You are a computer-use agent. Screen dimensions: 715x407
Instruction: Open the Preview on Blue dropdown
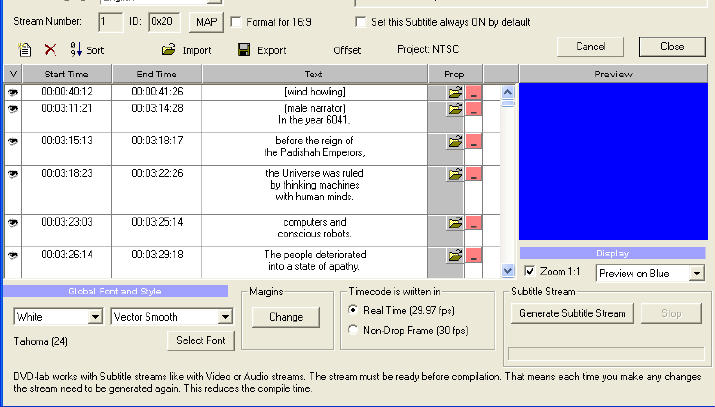(x=696, y=273)
